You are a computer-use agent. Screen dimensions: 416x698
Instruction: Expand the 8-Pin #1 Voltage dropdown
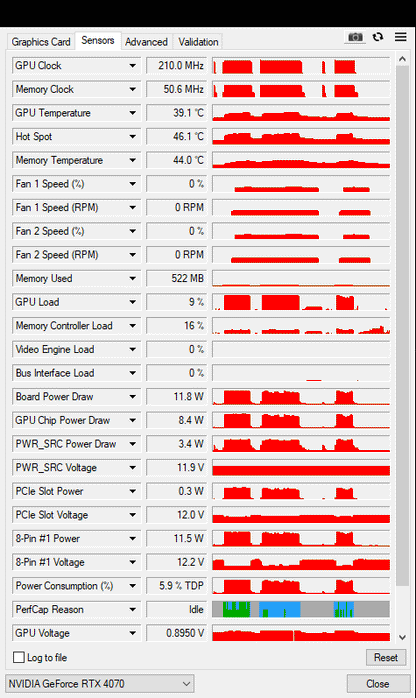pyautogui.click(x=133, y=562)
